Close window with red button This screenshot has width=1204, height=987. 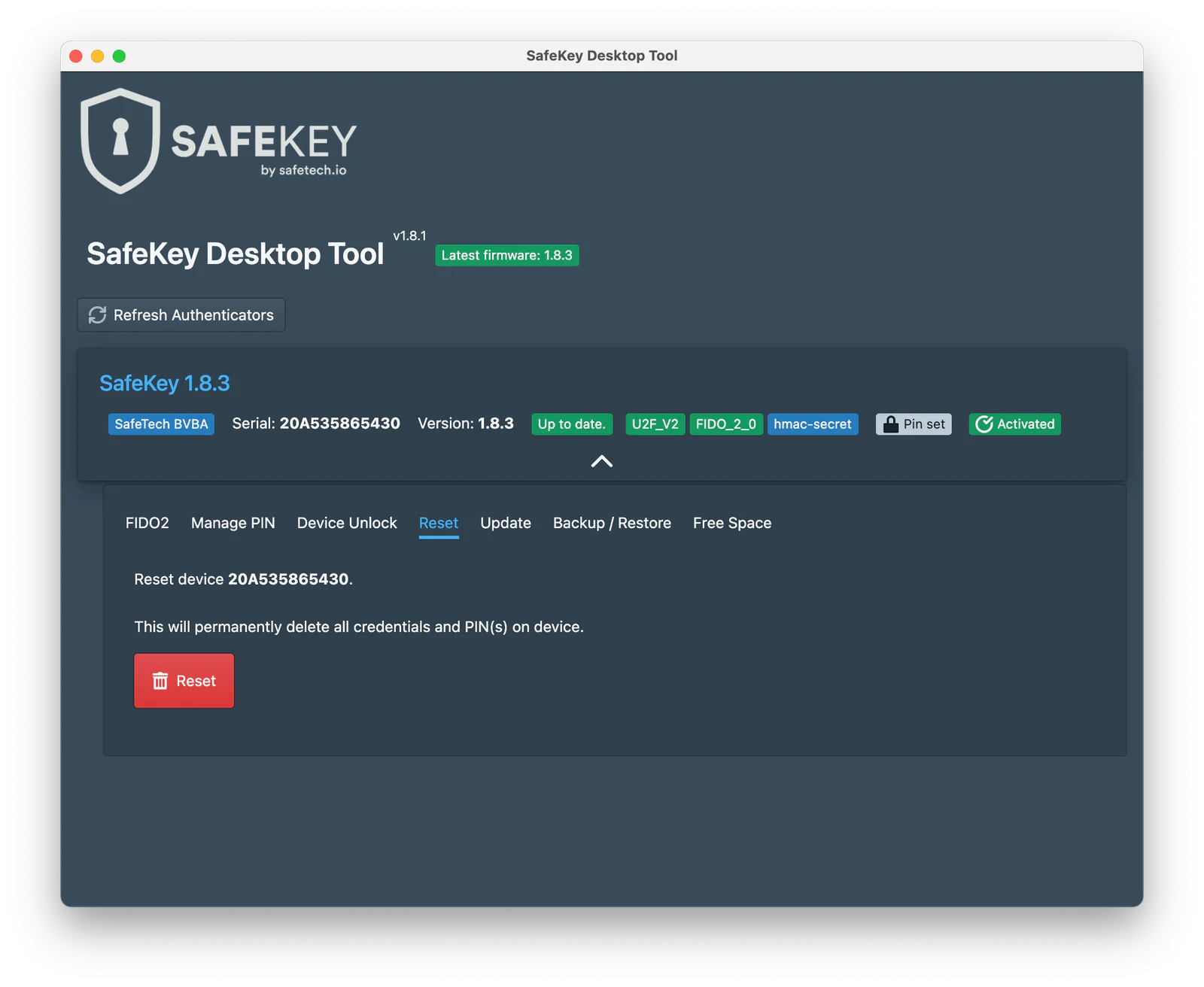pos(75,56)
